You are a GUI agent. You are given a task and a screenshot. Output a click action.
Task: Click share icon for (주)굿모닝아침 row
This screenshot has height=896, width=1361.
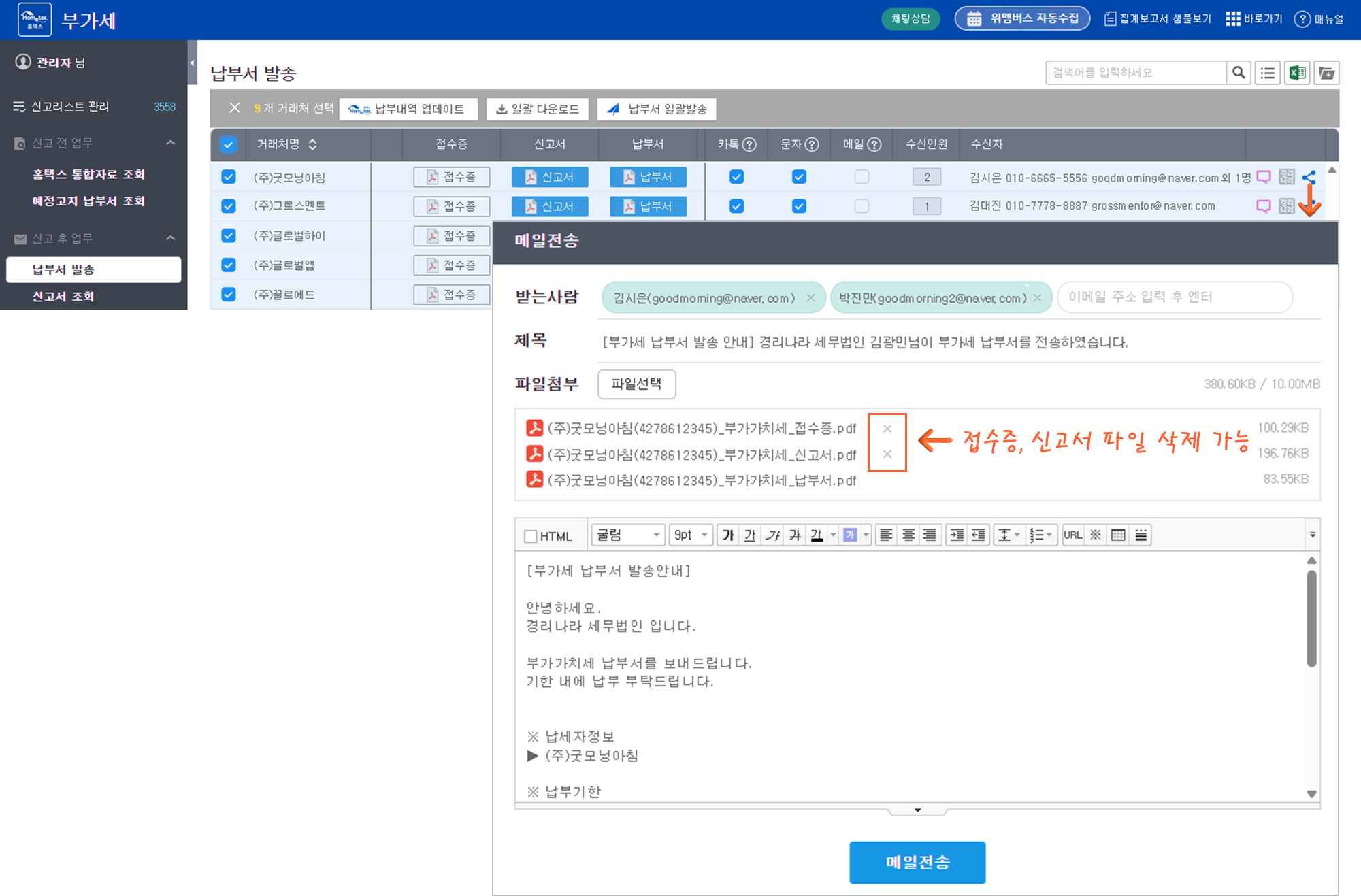[1309, 178]
